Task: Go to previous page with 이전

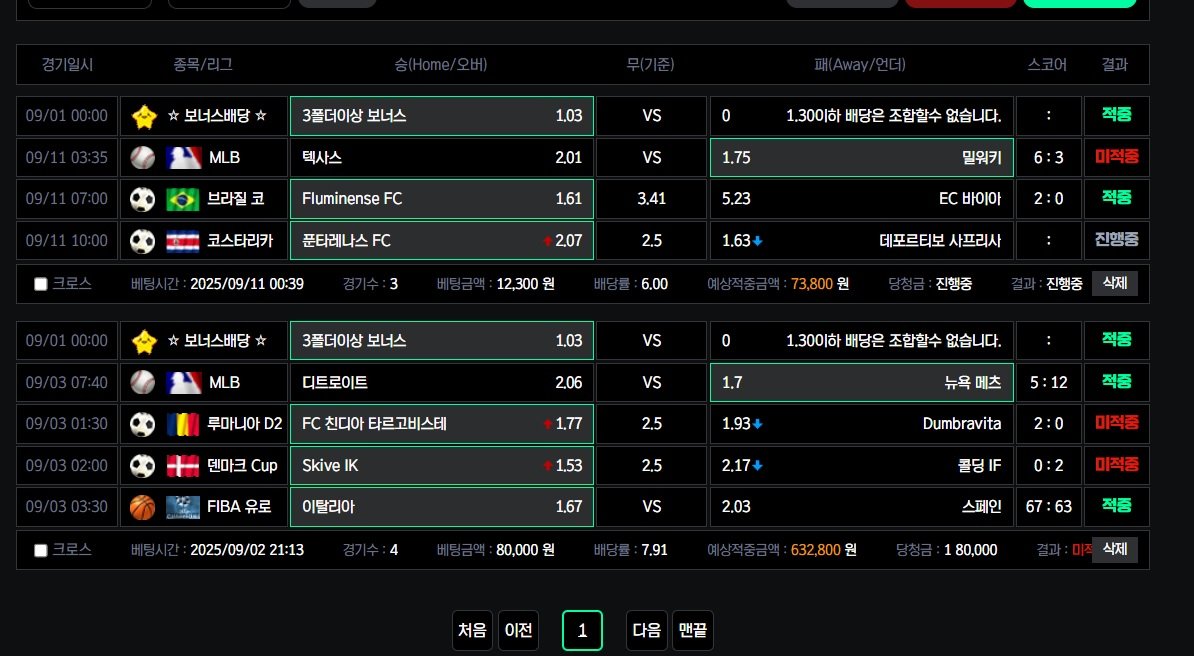Action: 518,631
